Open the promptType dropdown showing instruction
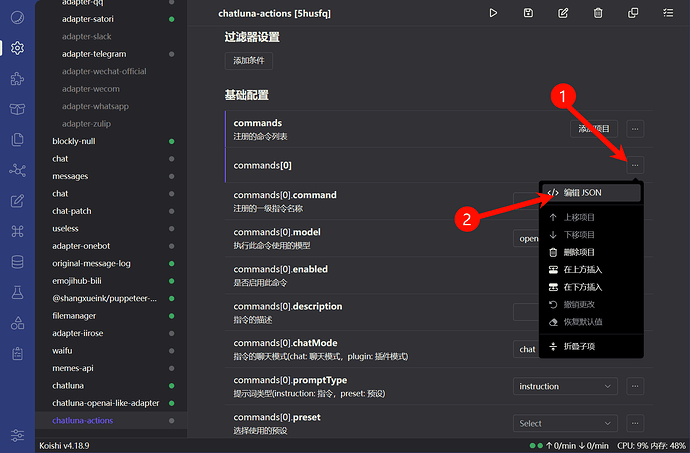Viewport: 690px width, 453px height. [566, 386]
